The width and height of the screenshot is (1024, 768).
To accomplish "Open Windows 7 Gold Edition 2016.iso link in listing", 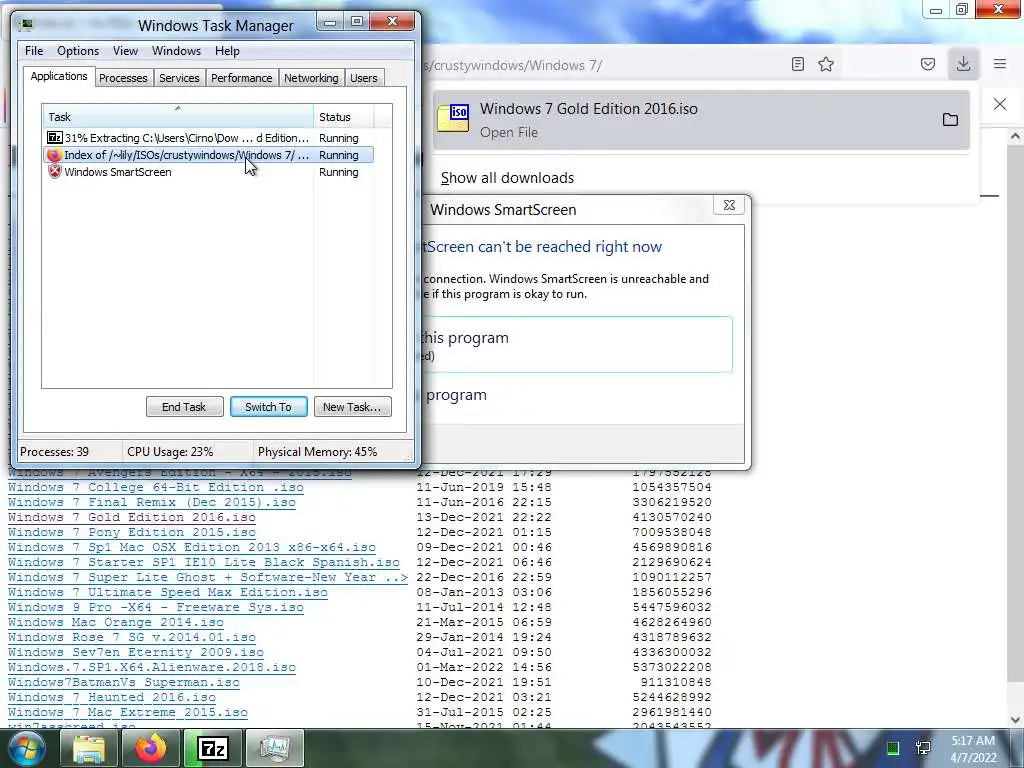I will click(131, 517).
